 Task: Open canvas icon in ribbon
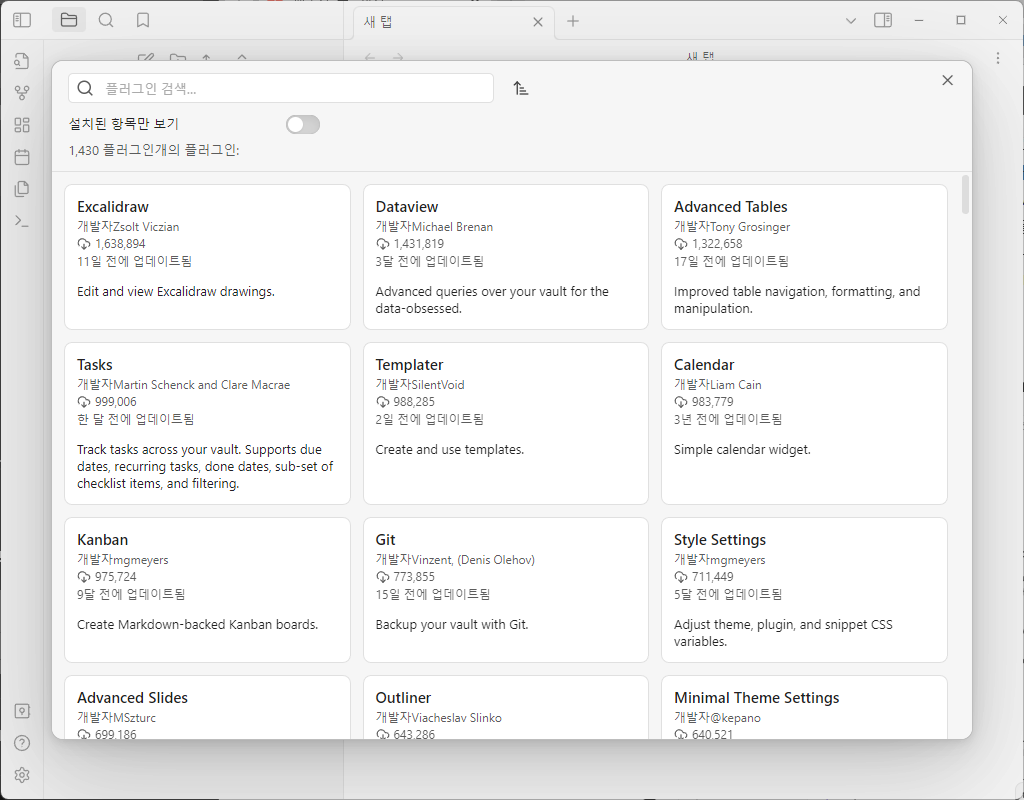click(x=22, y=125)
